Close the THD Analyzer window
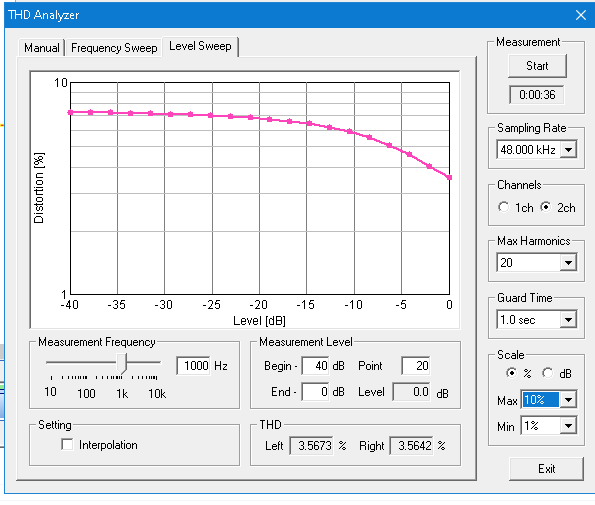 point(581,15)
